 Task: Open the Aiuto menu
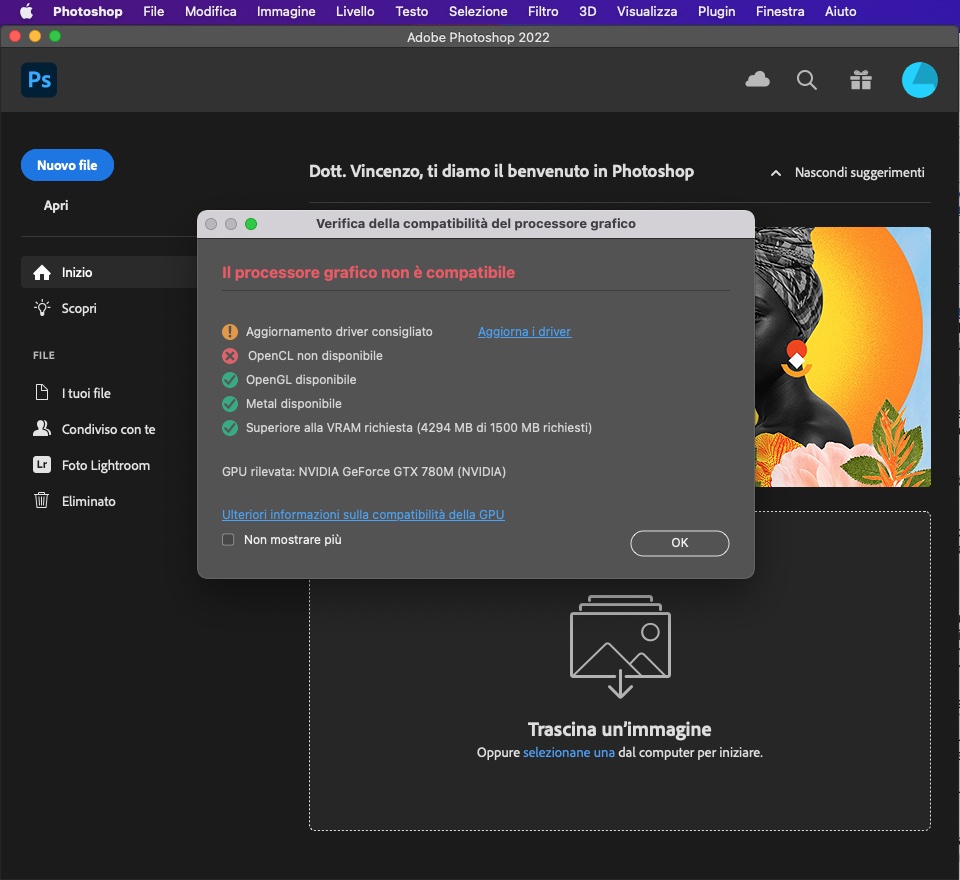[841, 12]
